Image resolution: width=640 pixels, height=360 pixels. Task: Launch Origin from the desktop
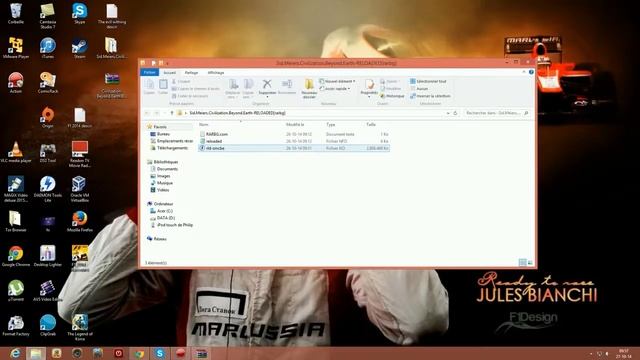click(x=48, y=118)
